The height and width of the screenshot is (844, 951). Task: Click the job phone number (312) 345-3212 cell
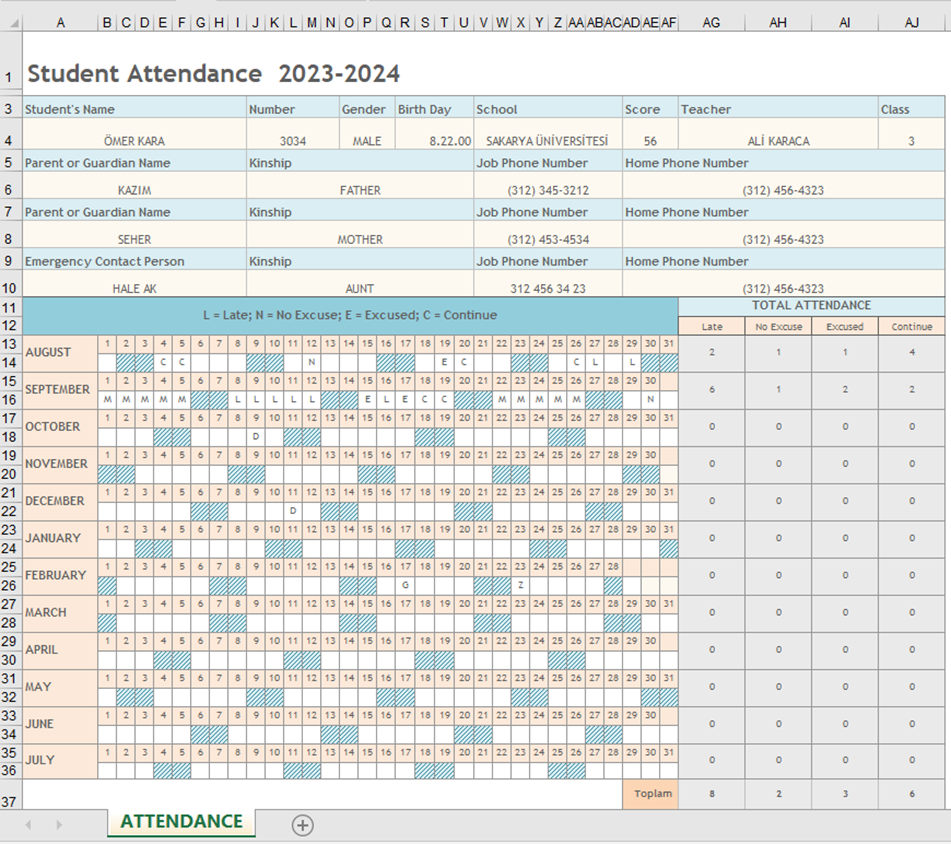pos(545,189)
